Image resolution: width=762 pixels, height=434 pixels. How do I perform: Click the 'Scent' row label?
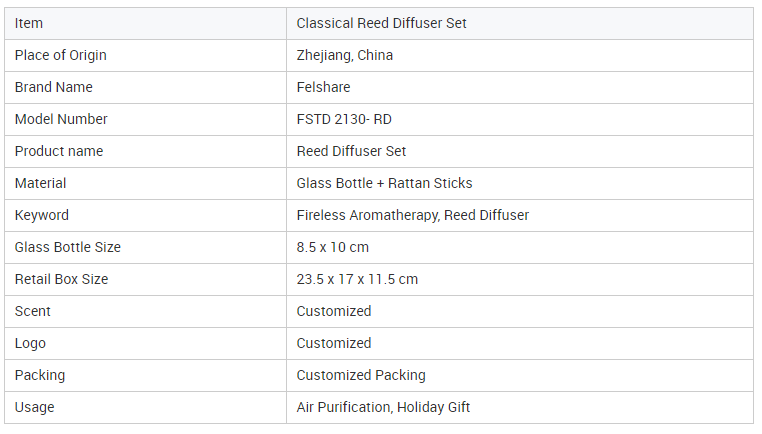click(x=32, y=311)
